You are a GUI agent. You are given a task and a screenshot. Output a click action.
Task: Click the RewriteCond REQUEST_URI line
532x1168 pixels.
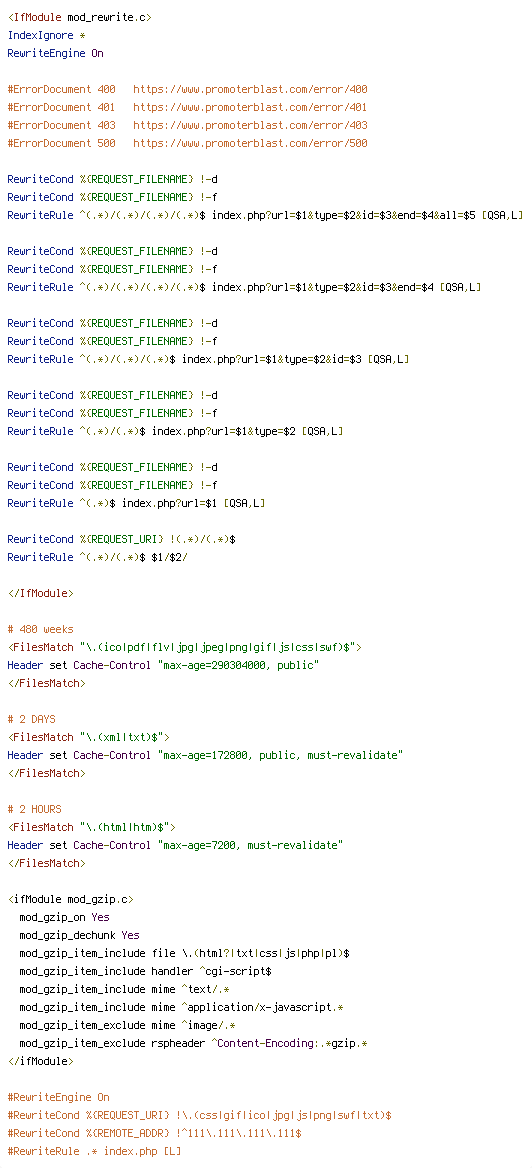tap(121, 539)
